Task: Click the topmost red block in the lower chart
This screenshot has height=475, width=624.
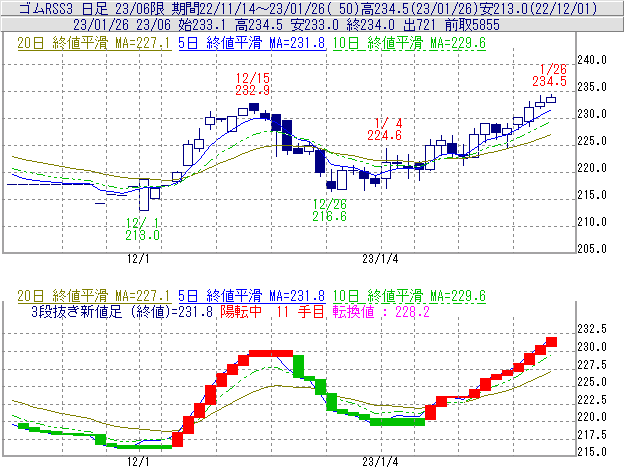Action: pyautogui.click(x=551, y=342)
